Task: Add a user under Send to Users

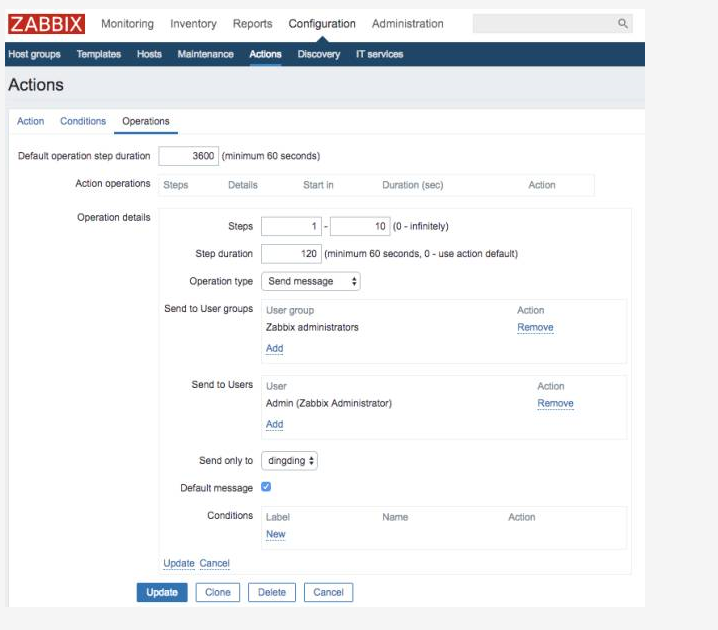Action: (x=275, y=424)
